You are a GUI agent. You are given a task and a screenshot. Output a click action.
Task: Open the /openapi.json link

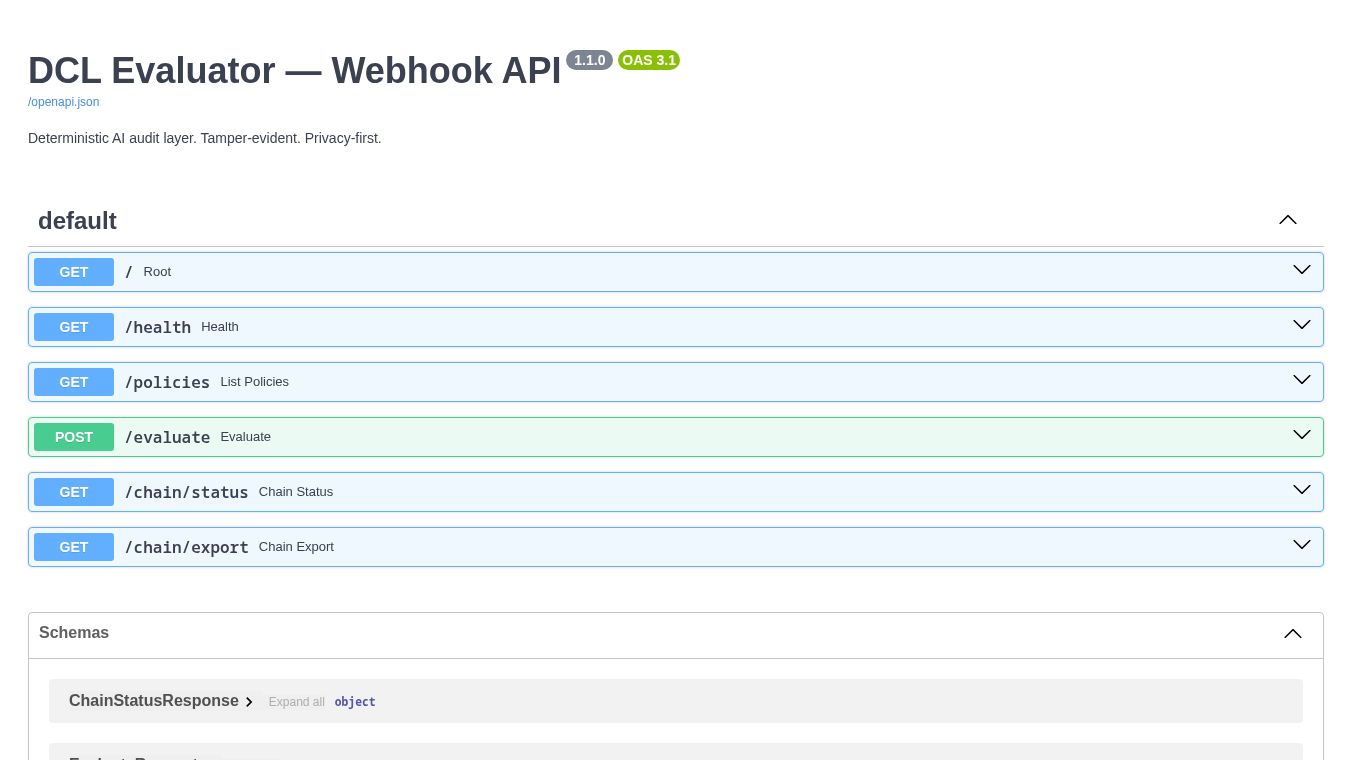pos(63,102)
